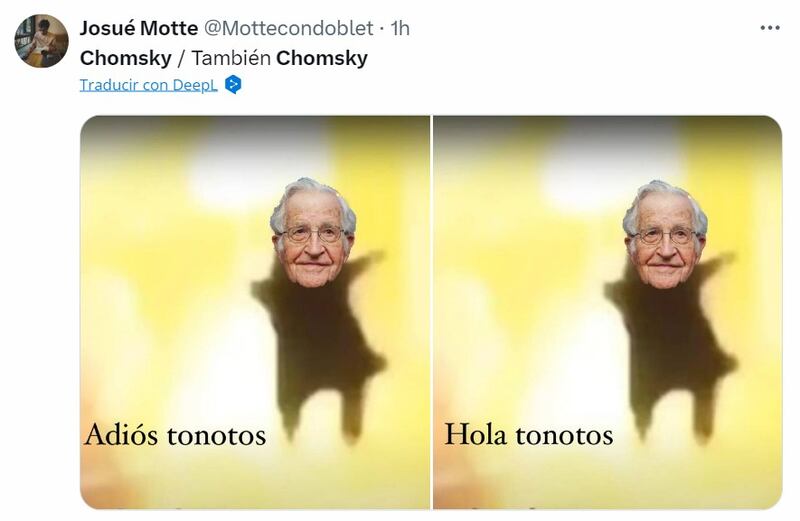The width and height of the screenshot is (800, 521).
Task: Click the white divider between both images
Action: pyautogui.click(x=432, y=312)
